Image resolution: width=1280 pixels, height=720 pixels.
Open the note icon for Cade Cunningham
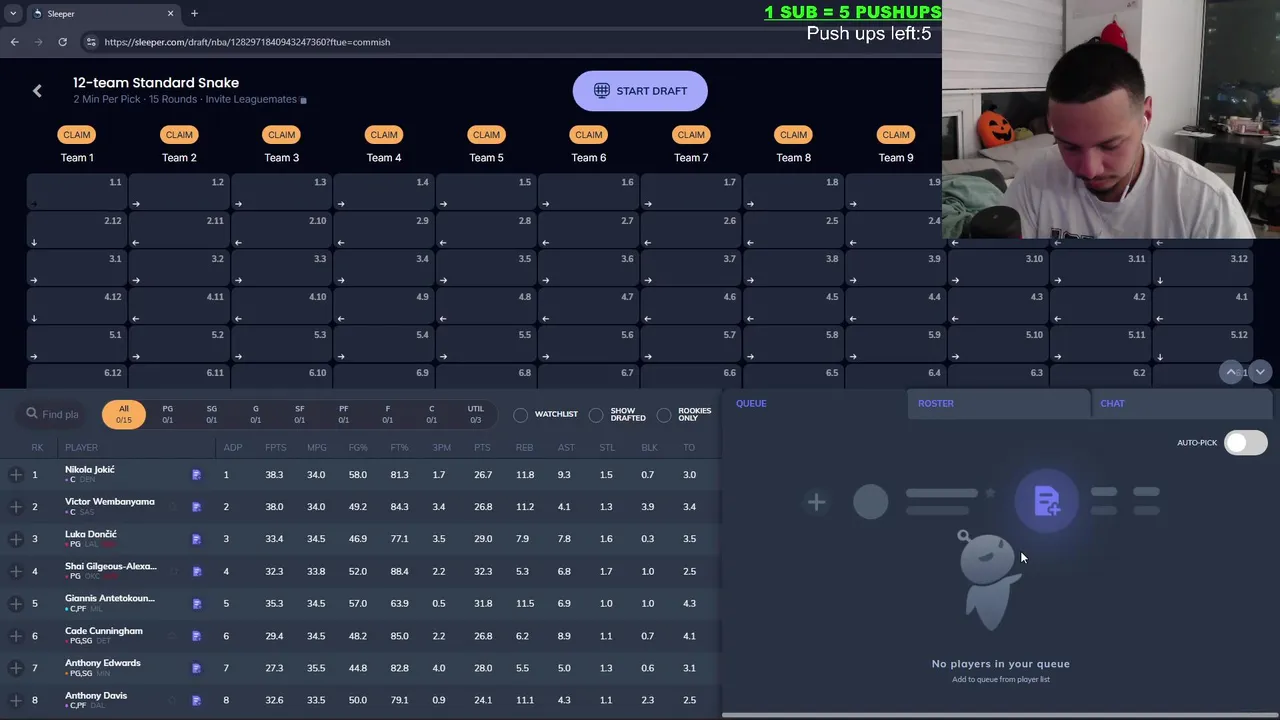tap(196, 636)
